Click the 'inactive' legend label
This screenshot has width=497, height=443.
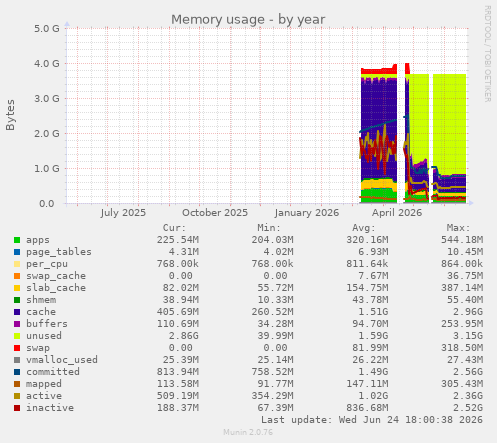[50, 408]
